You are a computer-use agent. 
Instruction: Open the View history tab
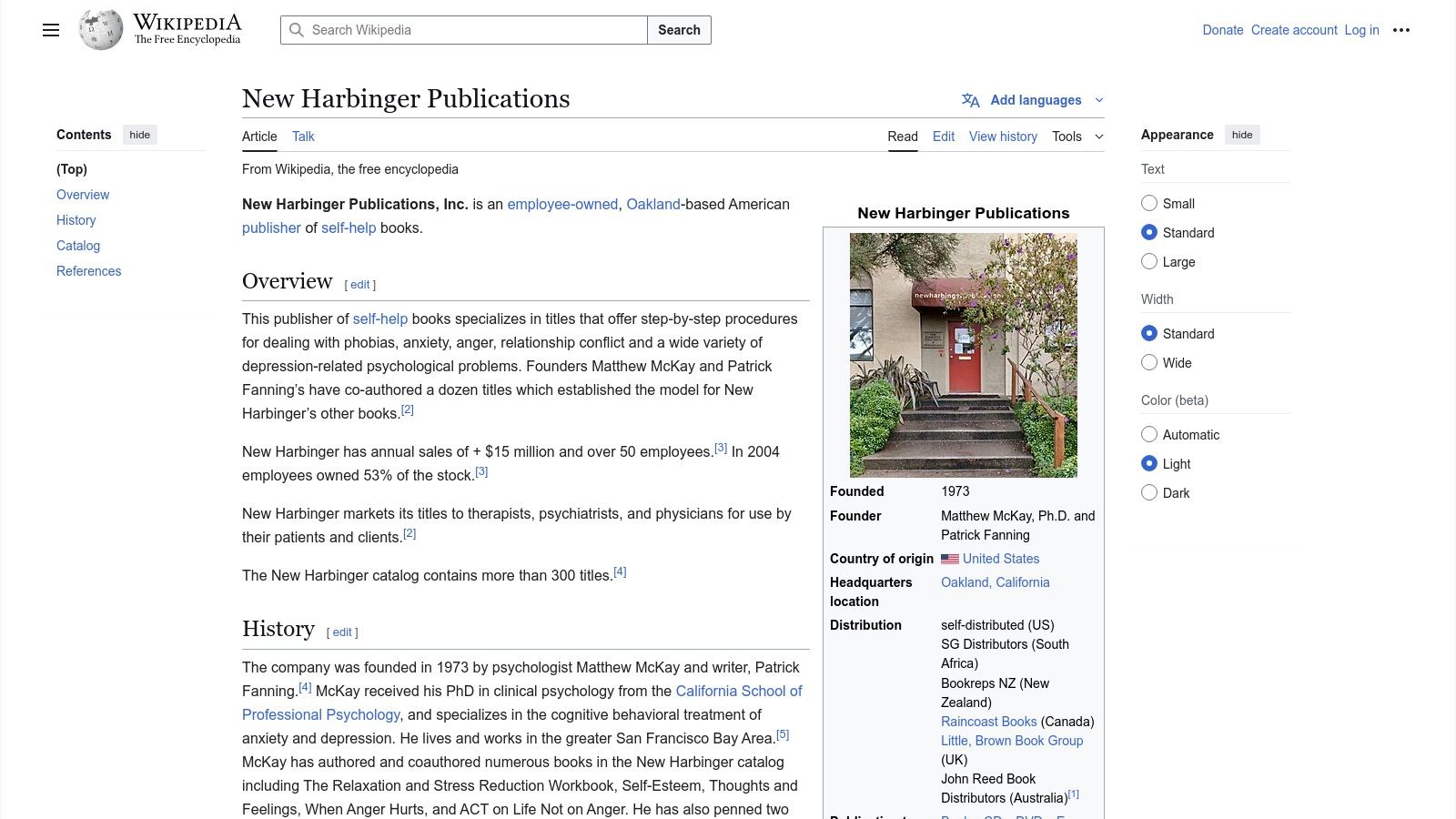[x=1003, y=136]
